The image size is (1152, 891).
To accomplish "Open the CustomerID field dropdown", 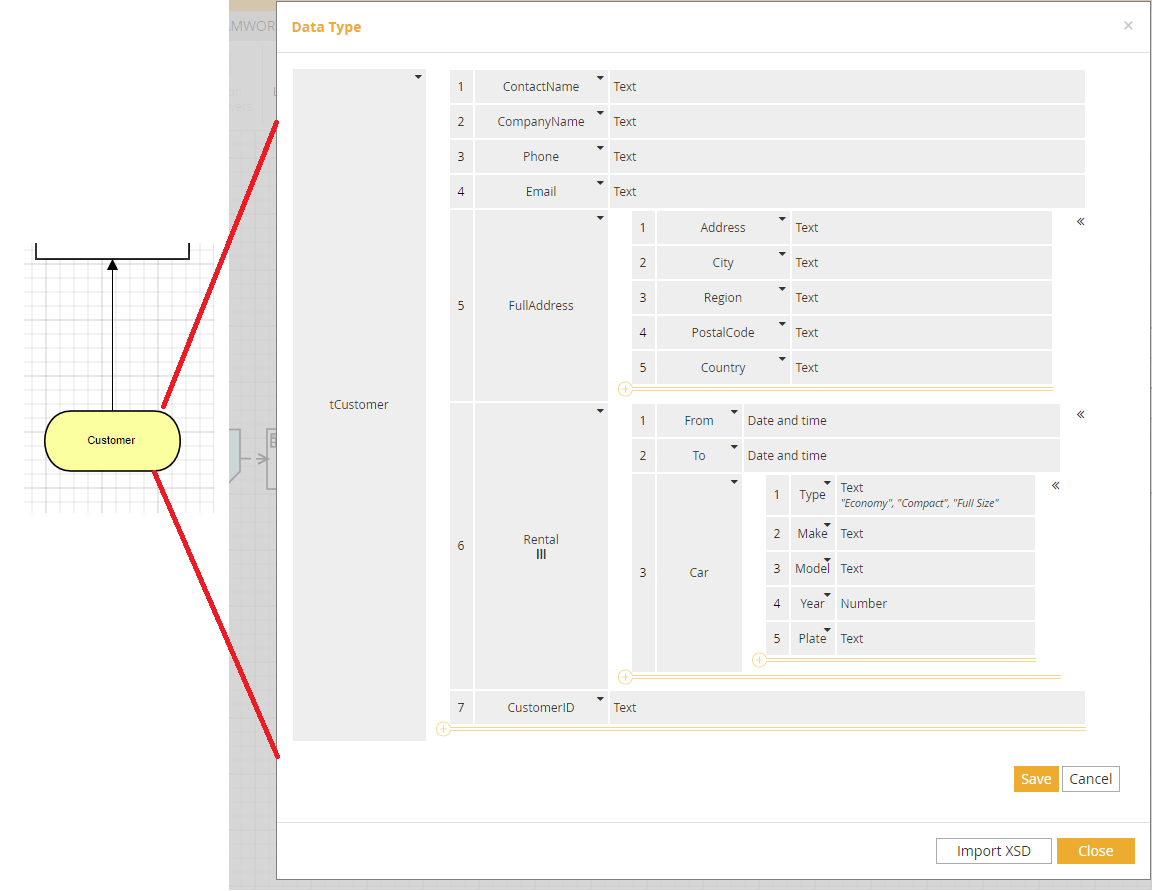I will pos(600,699).
